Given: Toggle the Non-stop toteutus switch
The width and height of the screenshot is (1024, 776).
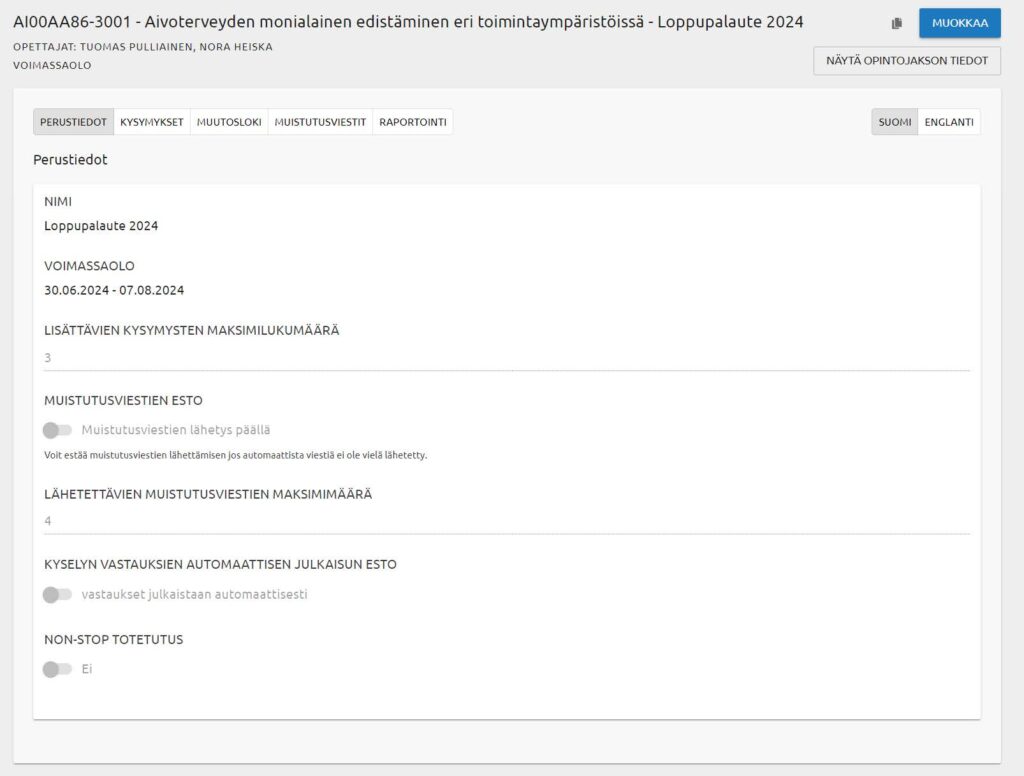Looking at the screenshot, I should pos(58,669).
